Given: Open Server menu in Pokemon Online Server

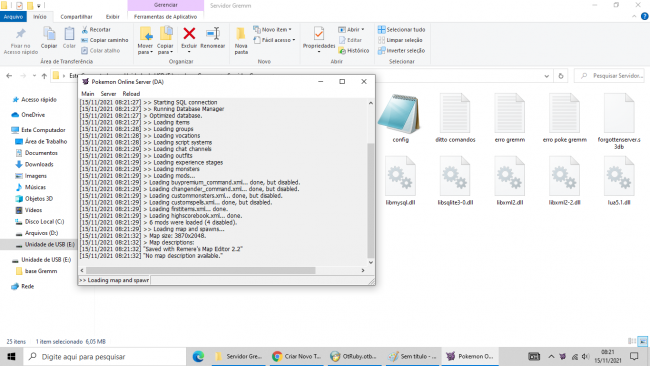Looking at the screenshot, I should pyautogui.click(x=108, y=94).
